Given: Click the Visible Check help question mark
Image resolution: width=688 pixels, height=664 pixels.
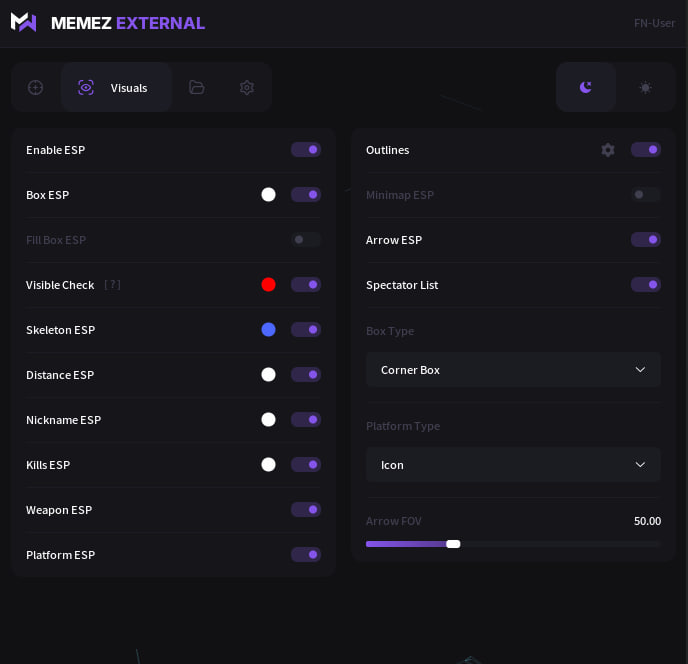Looking at the screenshot, I should [x=113, y=285].
